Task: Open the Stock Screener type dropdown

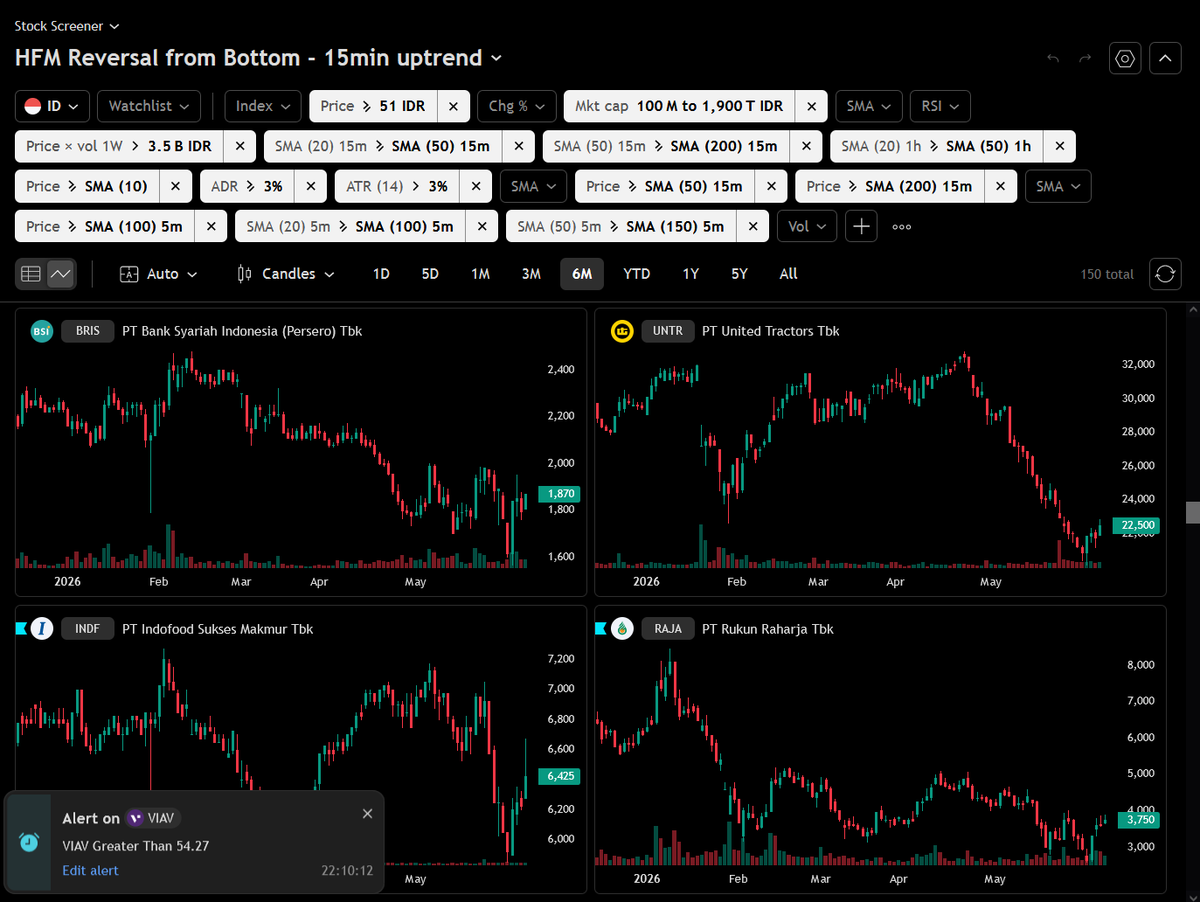Action: pos(67,26)
